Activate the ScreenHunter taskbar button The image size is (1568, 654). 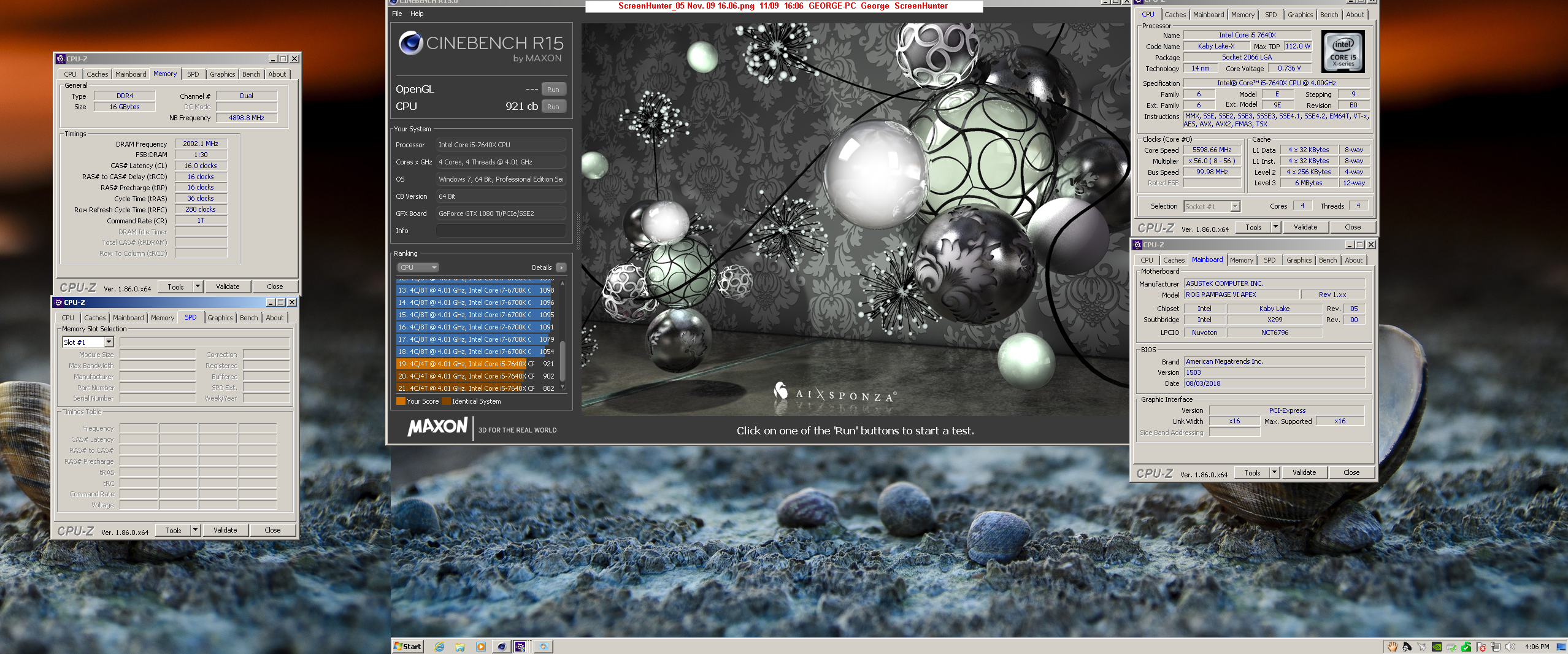coord(544,647)
